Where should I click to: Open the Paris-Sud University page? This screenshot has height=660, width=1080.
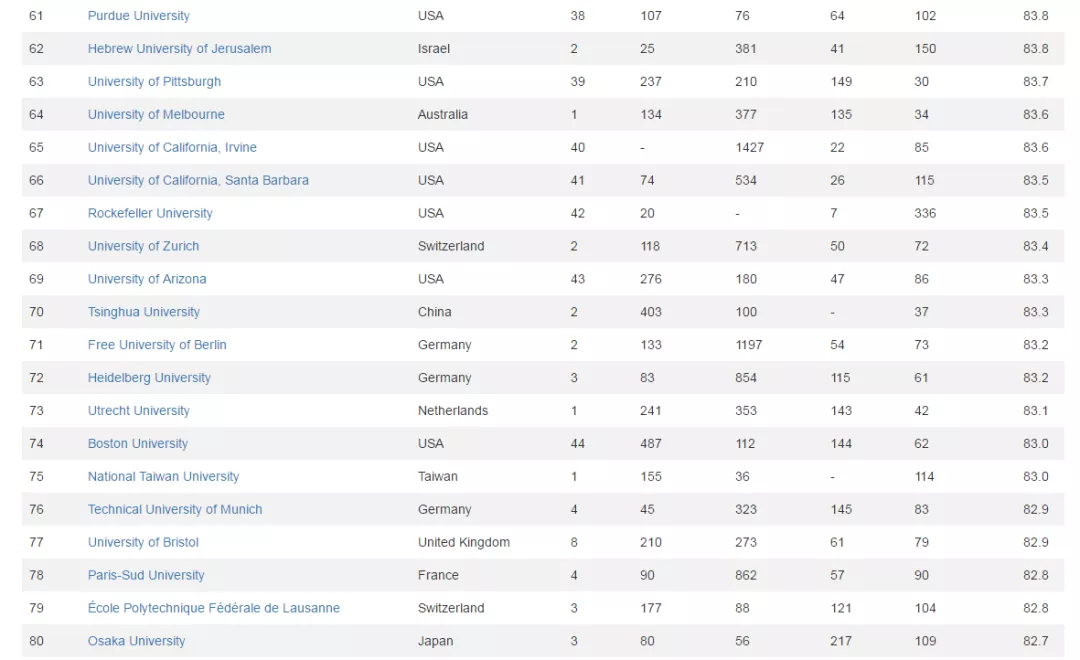146,575
